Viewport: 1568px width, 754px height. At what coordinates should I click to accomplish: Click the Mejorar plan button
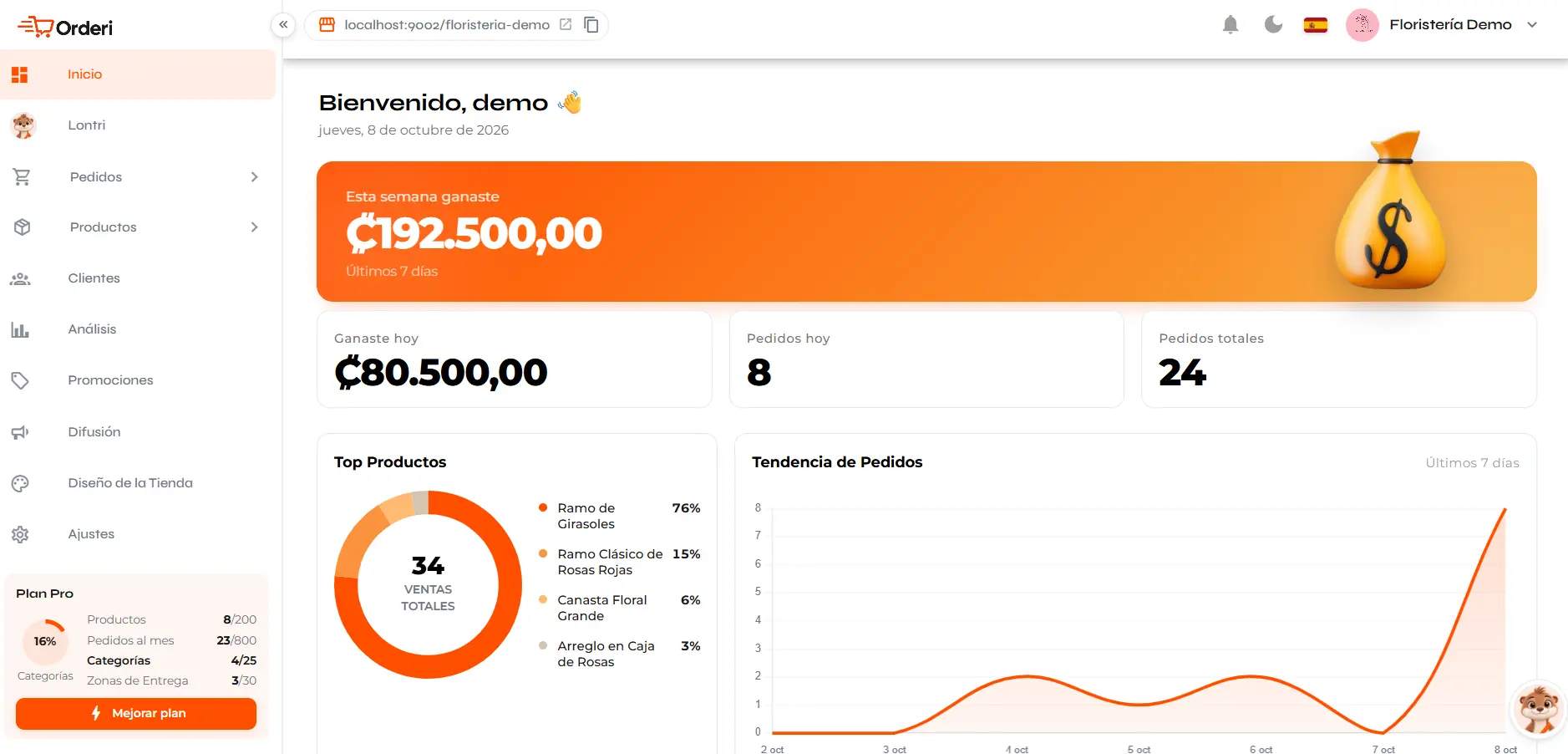[136, 714]
